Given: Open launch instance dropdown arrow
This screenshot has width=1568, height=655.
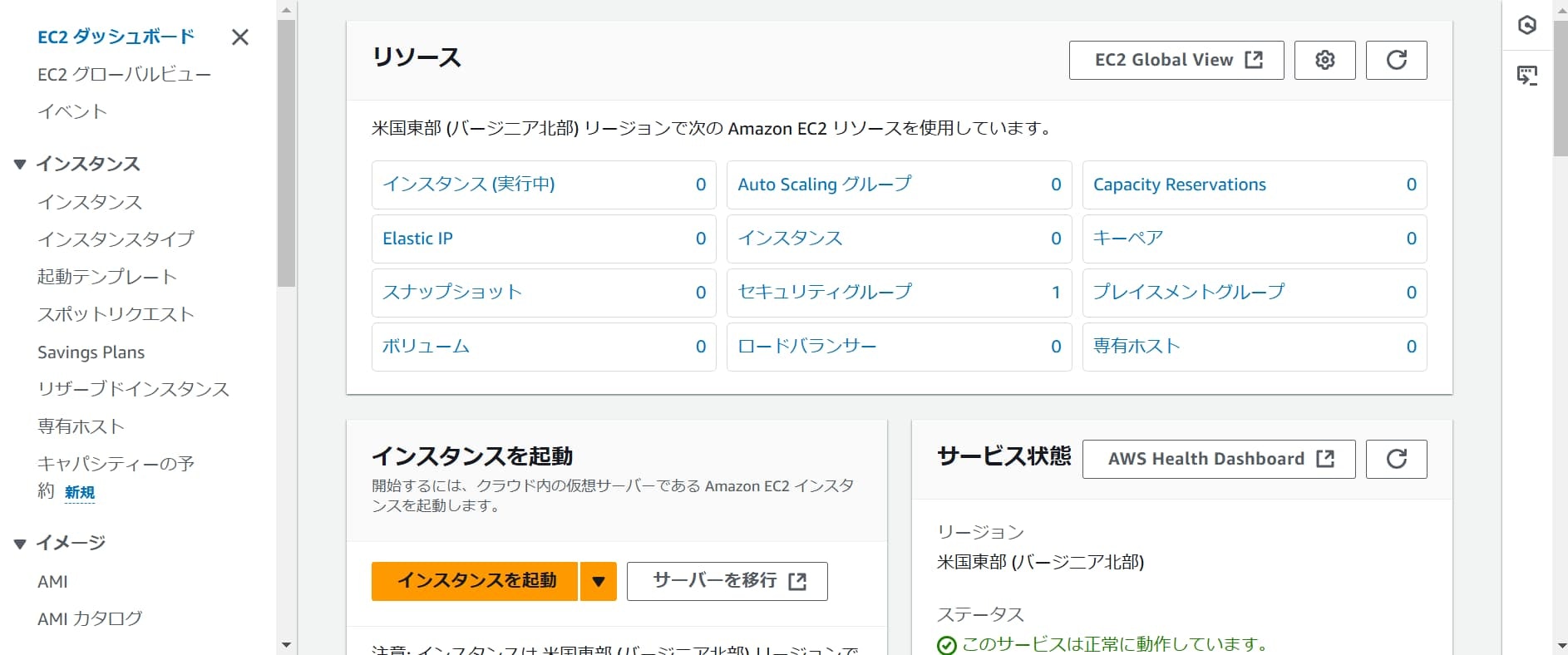Looking at the screenshot, I should [599, 581].
